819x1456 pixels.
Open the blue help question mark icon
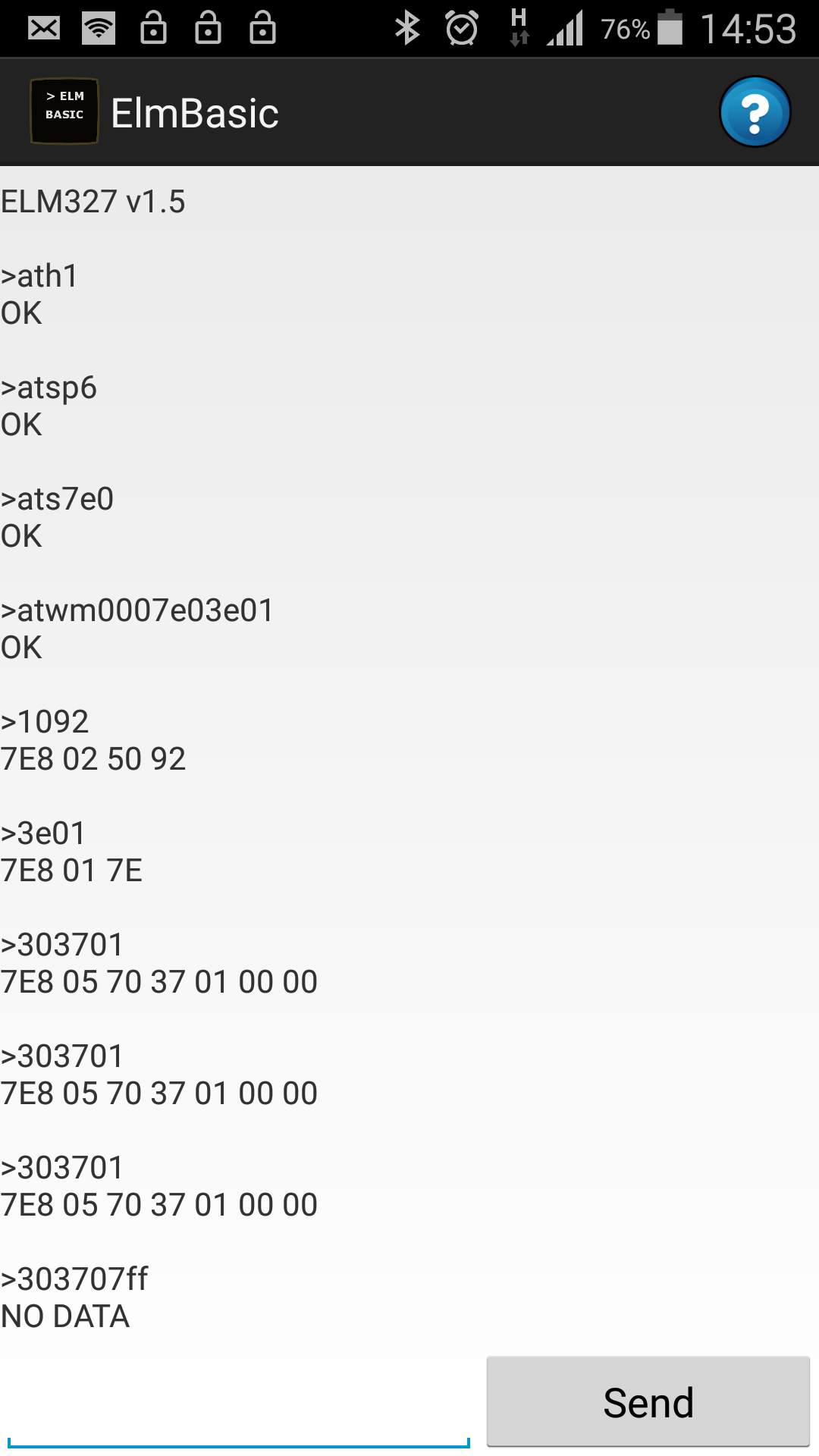tap(755, 112)
